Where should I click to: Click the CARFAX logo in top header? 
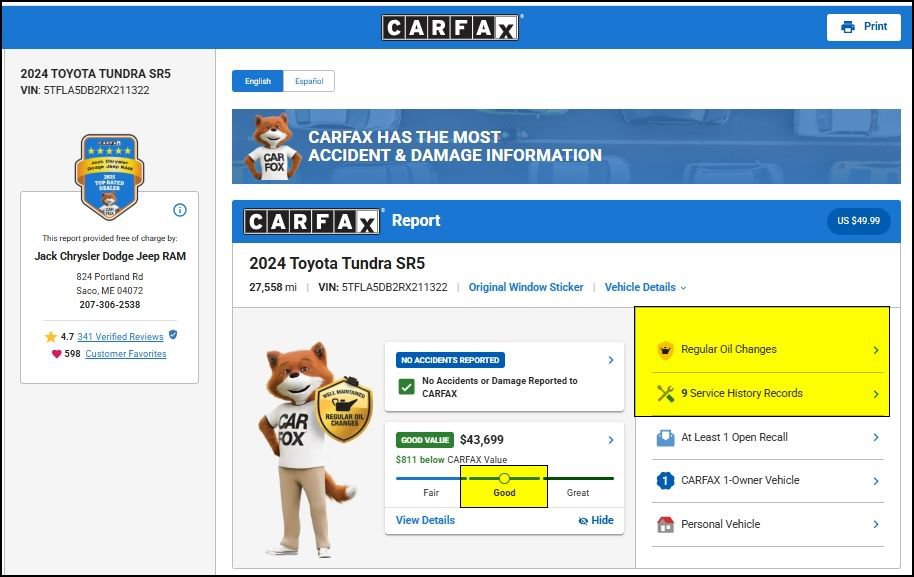point(451,27)
